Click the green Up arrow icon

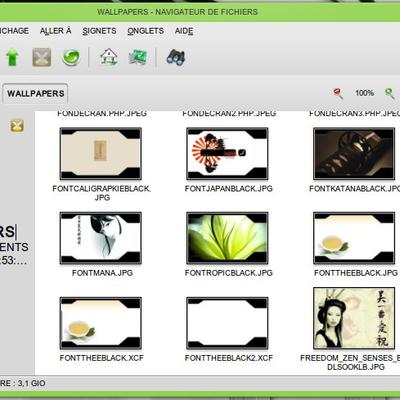point(12,57)
